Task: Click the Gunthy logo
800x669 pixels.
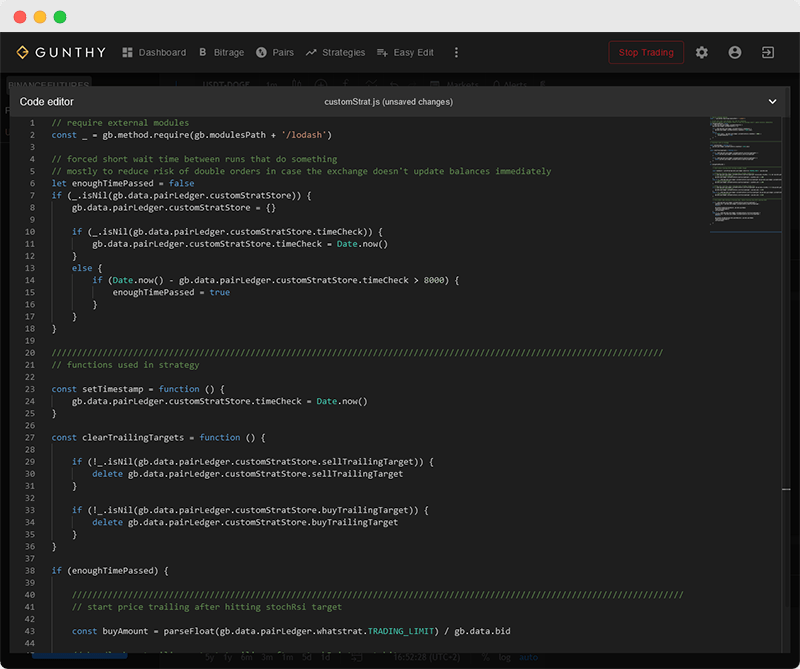Action: point(61,53)
